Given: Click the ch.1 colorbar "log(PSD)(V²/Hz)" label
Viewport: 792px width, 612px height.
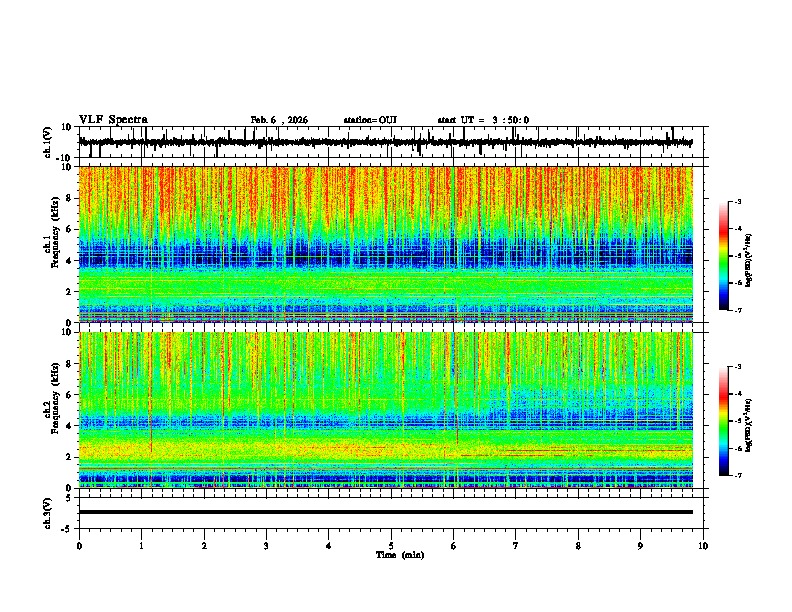Looking at the screenshot, I should 749,261.
